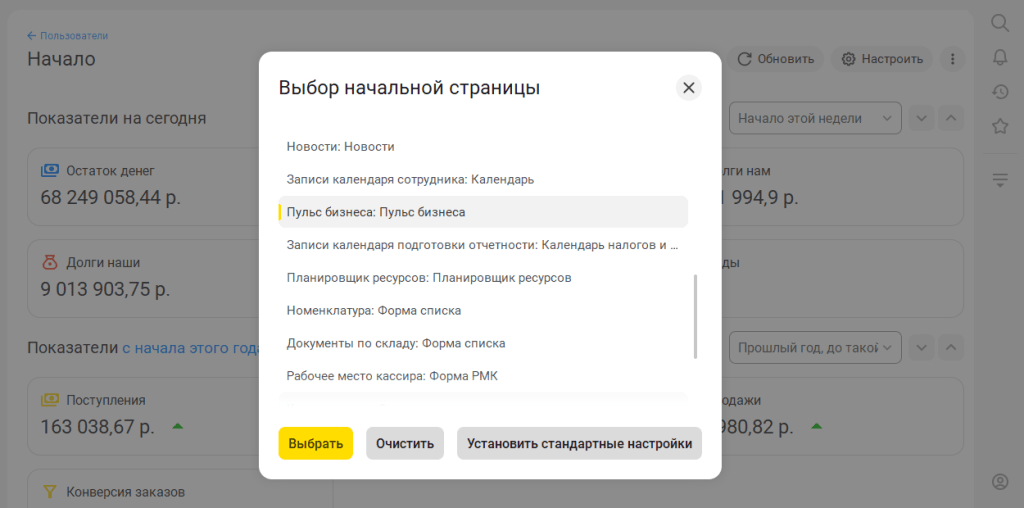Image resolution: width=1024 pixels, height=508 pixels.
Task: Open the three-dot more options menu
Action: [x=952, y=59]
